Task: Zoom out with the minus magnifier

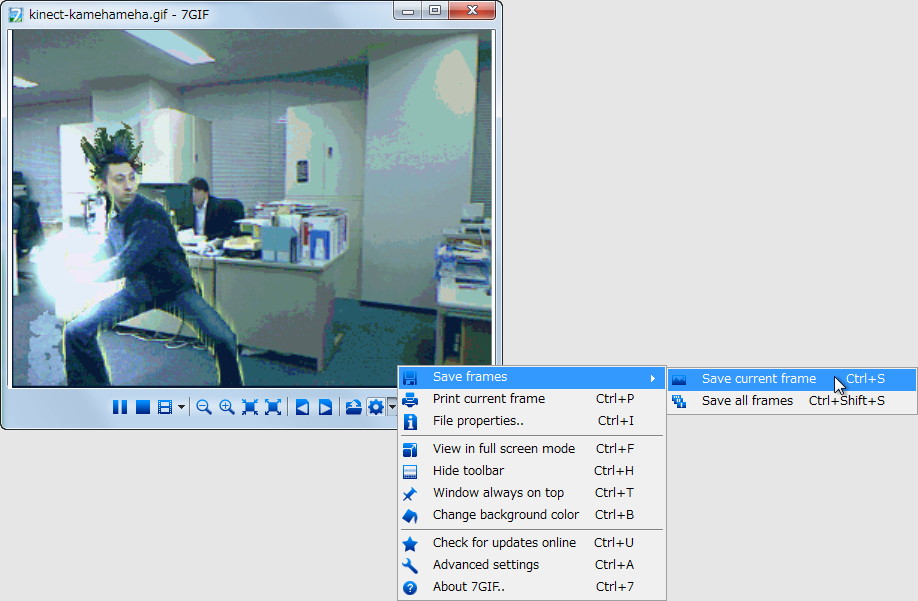Action: pos(204,407)
